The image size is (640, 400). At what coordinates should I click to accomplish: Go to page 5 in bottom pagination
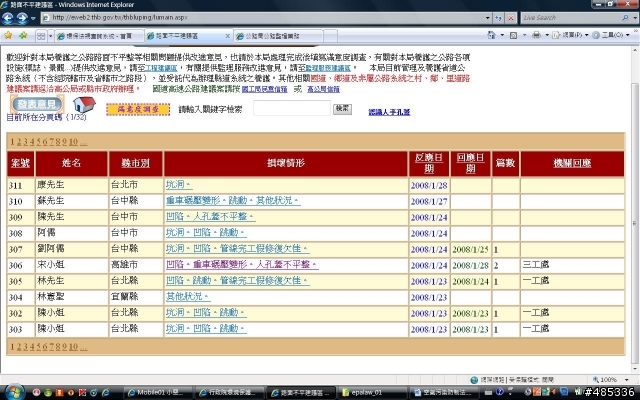38,347
